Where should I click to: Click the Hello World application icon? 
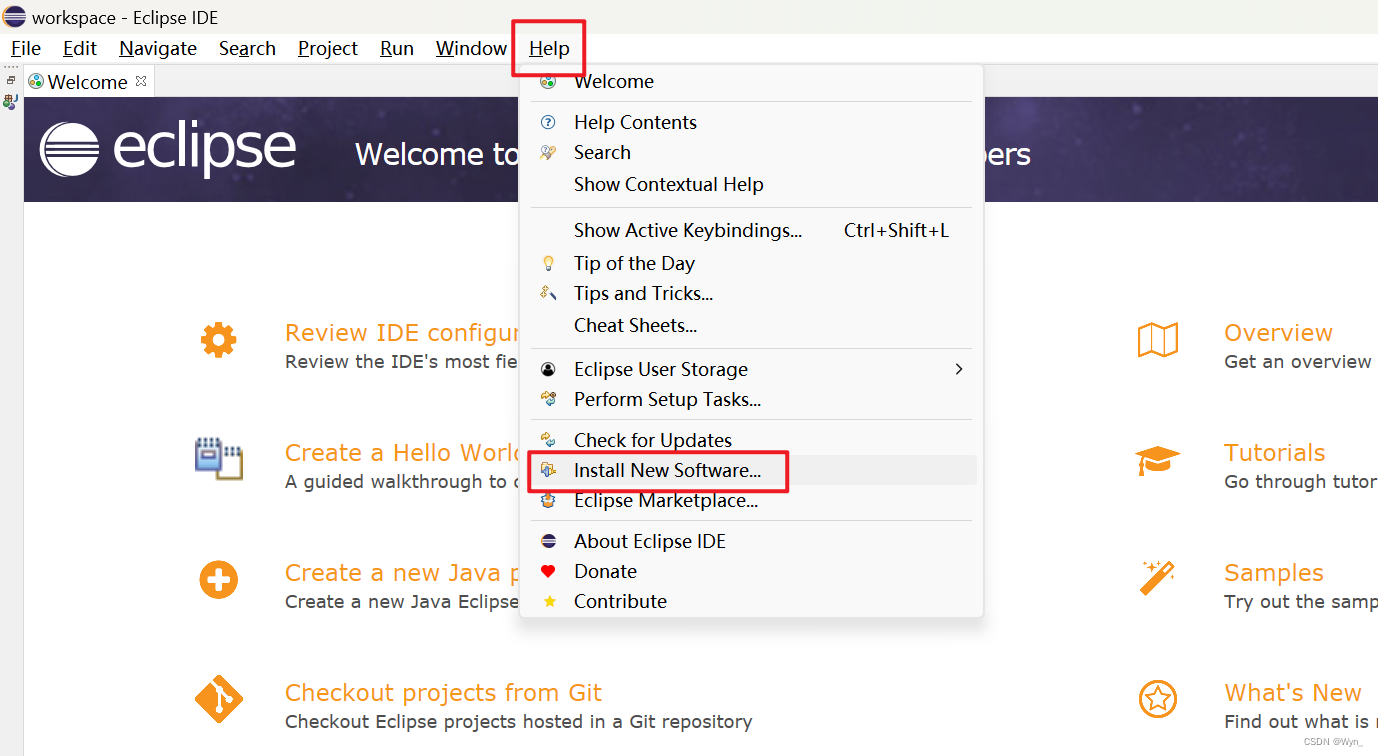coord(218,459)
